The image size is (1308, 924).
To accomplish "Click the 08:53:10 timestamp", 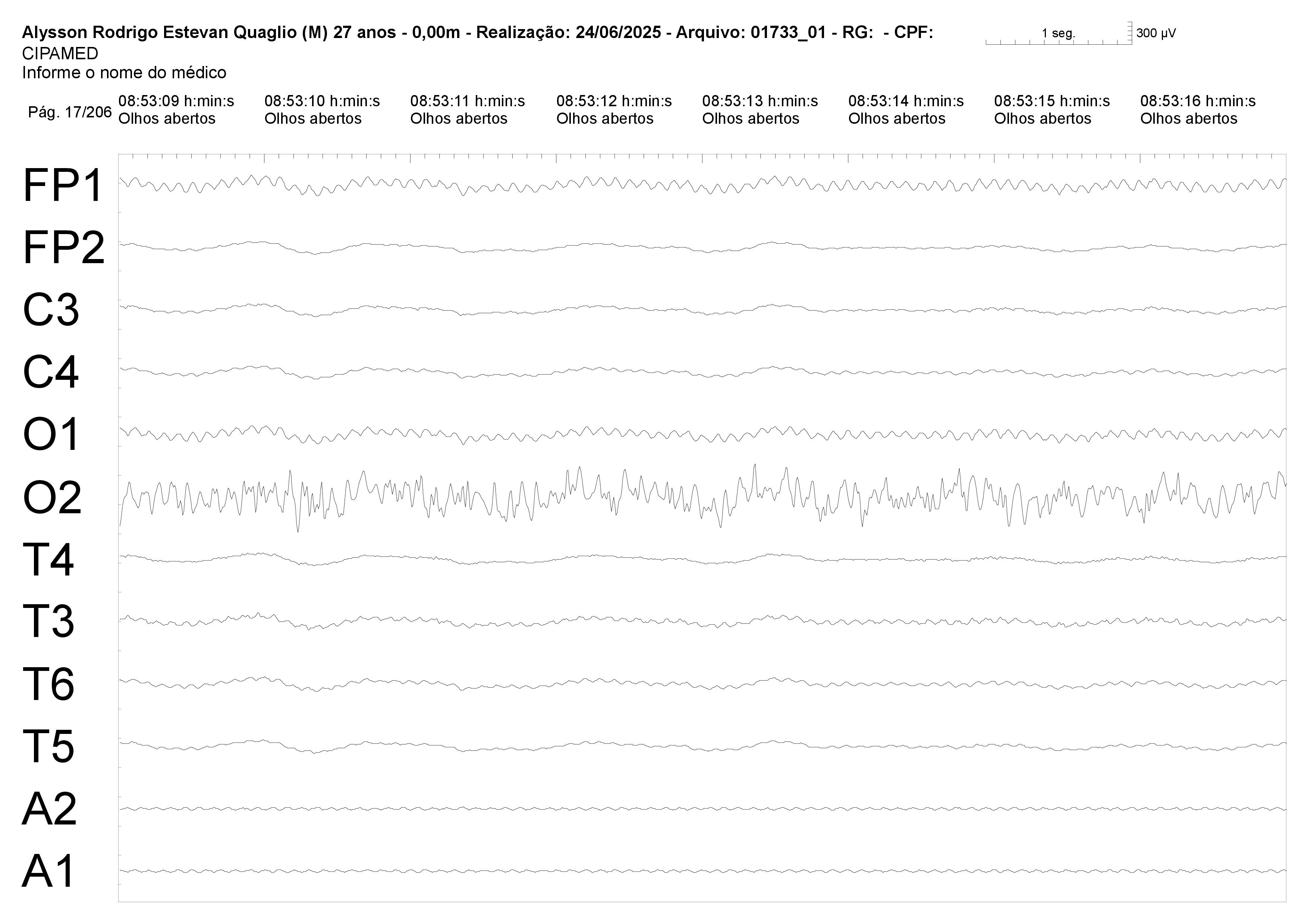I will click(322, 101).
